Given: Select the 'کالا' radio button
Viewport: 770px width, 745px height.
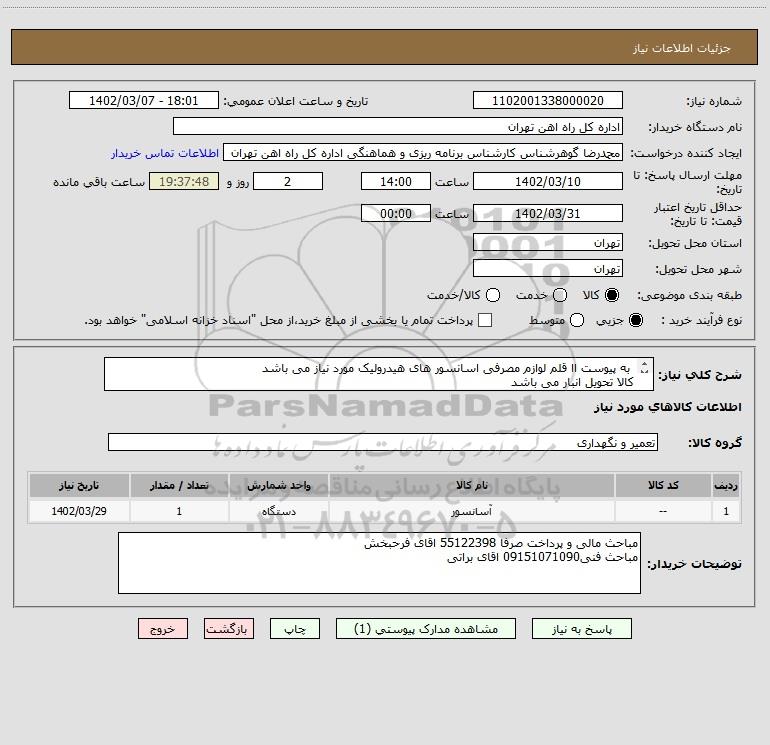Looking at the screenshot, I should (612, 295).
